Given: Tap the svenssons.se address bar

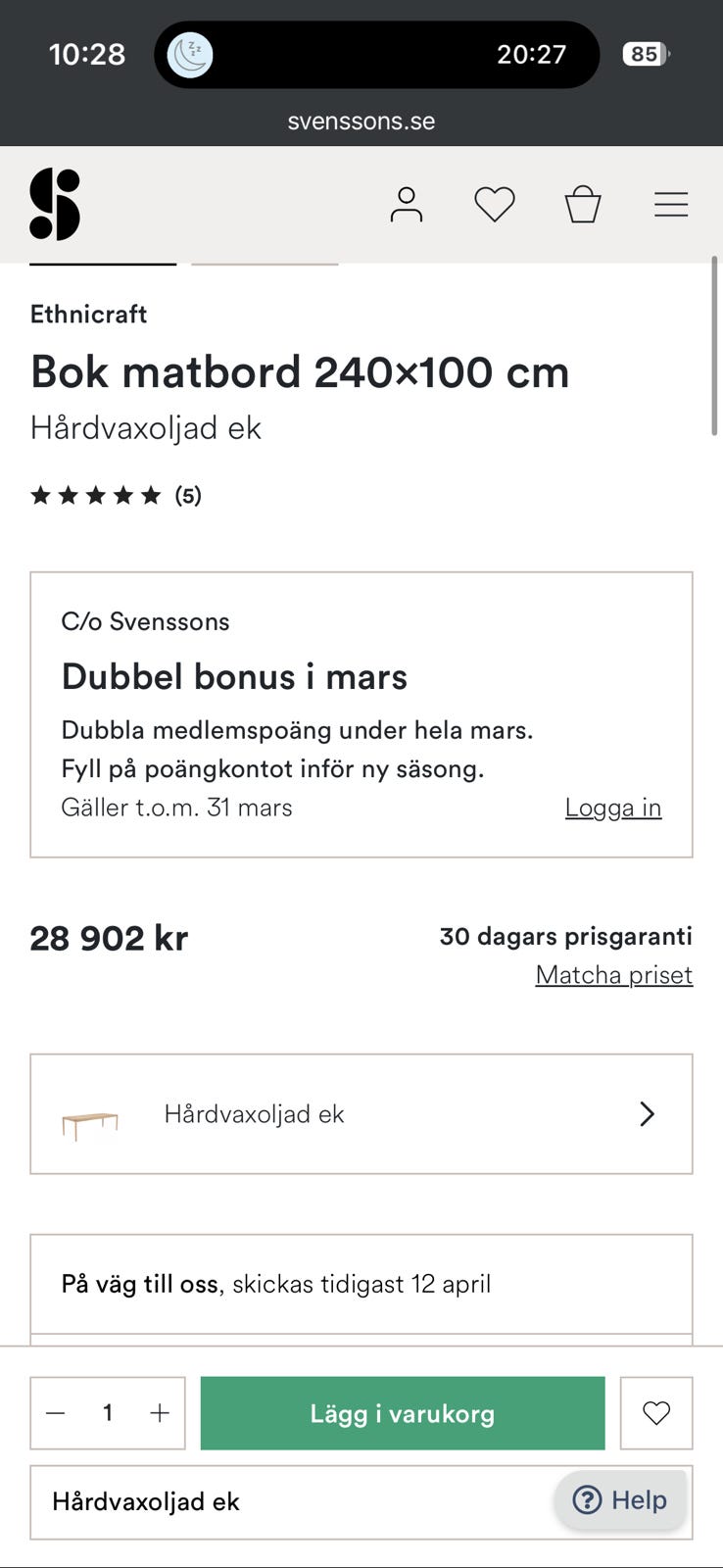Looking at the screenshot, I should tap(361, 122).
